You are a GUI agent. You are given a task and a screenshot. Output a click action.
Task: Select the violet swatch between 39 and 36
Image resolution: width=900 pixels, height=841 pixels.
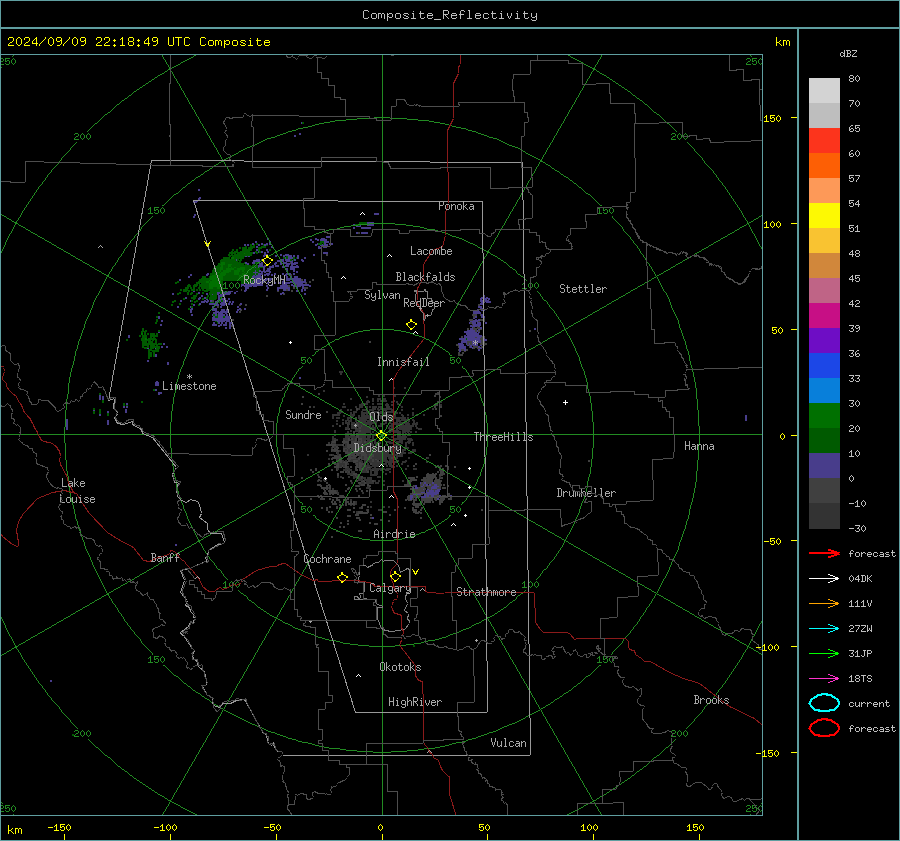[824, 341]
